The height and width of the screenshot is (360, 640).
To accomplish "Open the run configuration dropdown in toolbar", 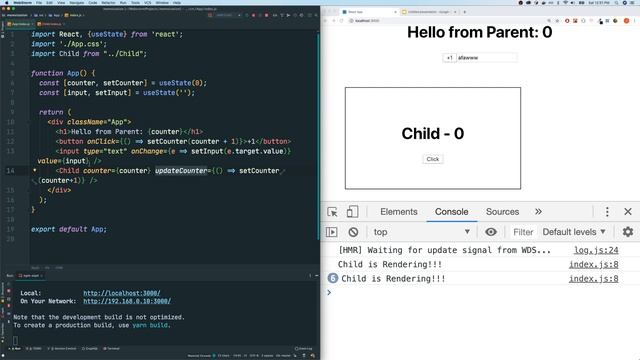I will coord(228,15).
